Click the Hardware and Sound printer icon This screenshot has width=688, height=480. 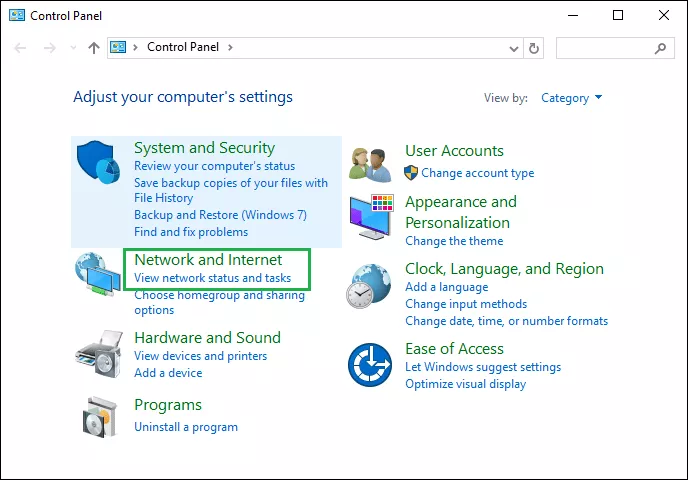pos(99,354)
